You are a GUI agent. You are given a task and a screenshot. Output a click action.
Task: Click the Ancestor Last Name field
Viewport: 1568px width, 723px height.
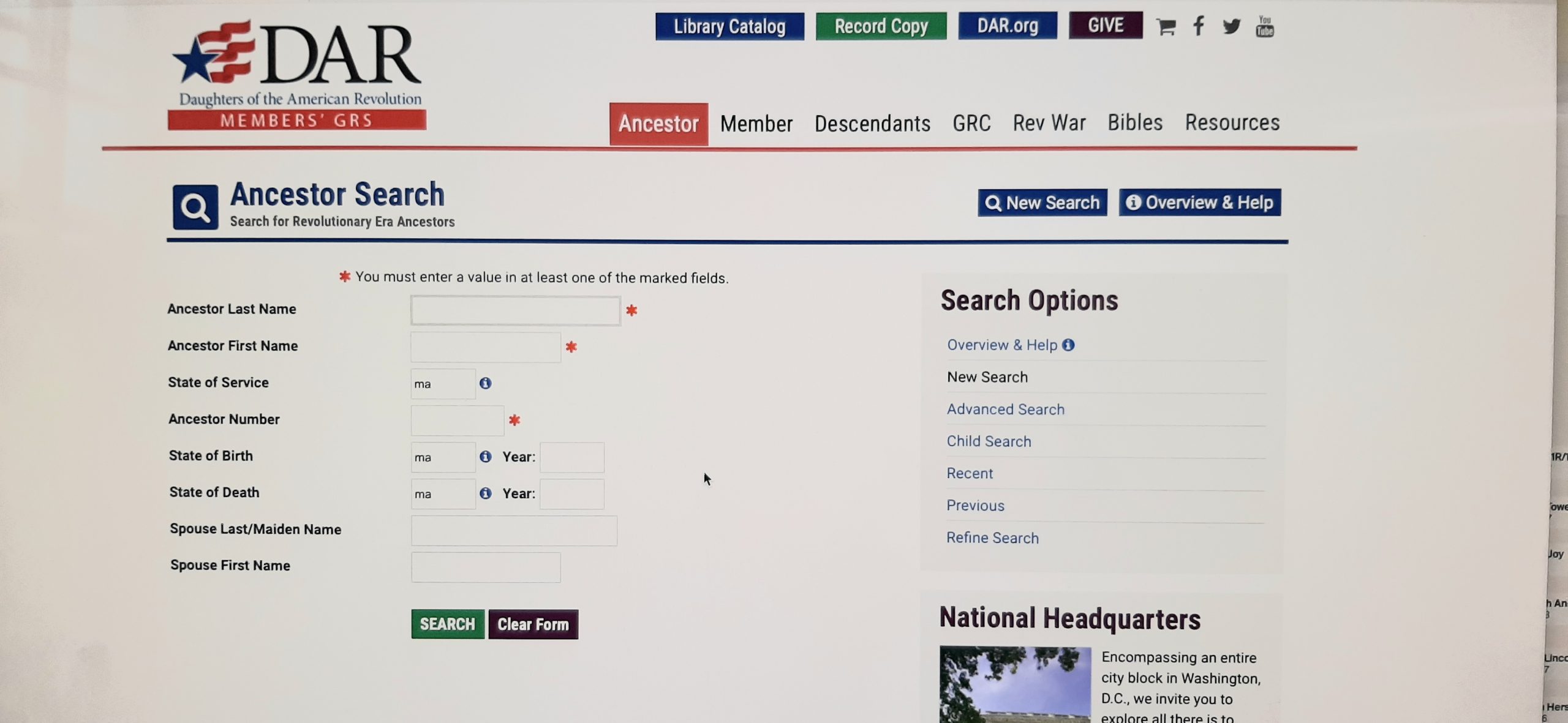coord(515,310)
